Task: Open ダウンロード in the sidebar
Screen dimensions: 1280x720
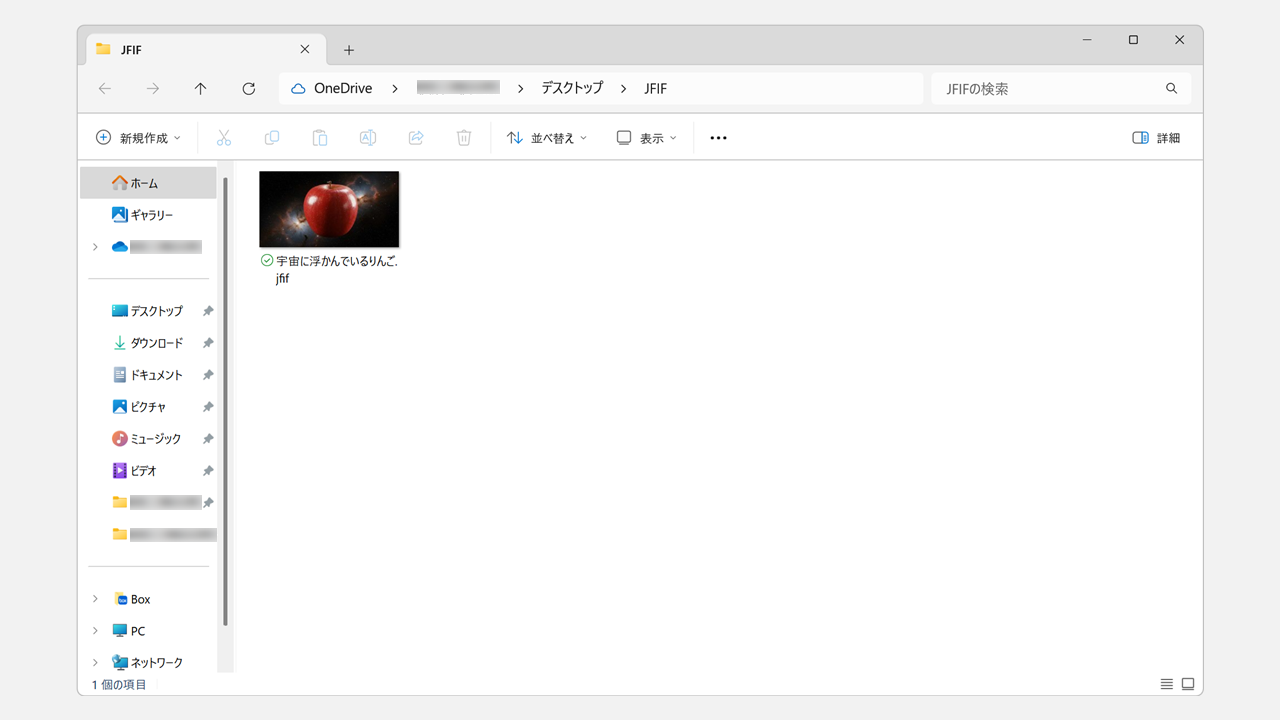Action: [156, 343]
